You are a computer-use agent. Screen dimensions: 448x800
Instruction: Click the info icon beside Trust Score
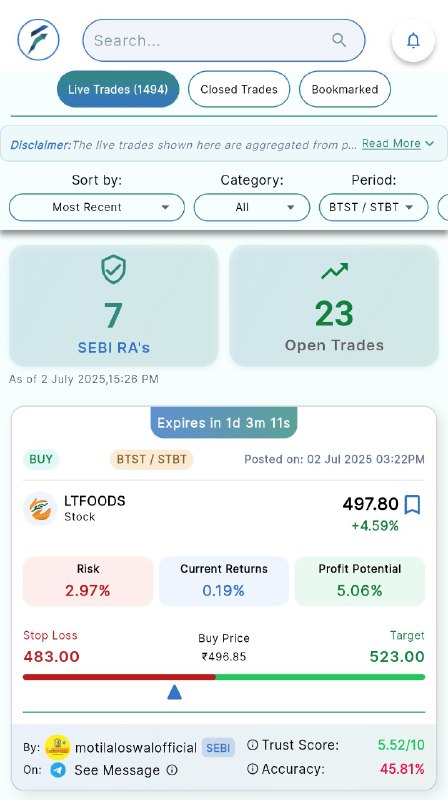(252, 745)
